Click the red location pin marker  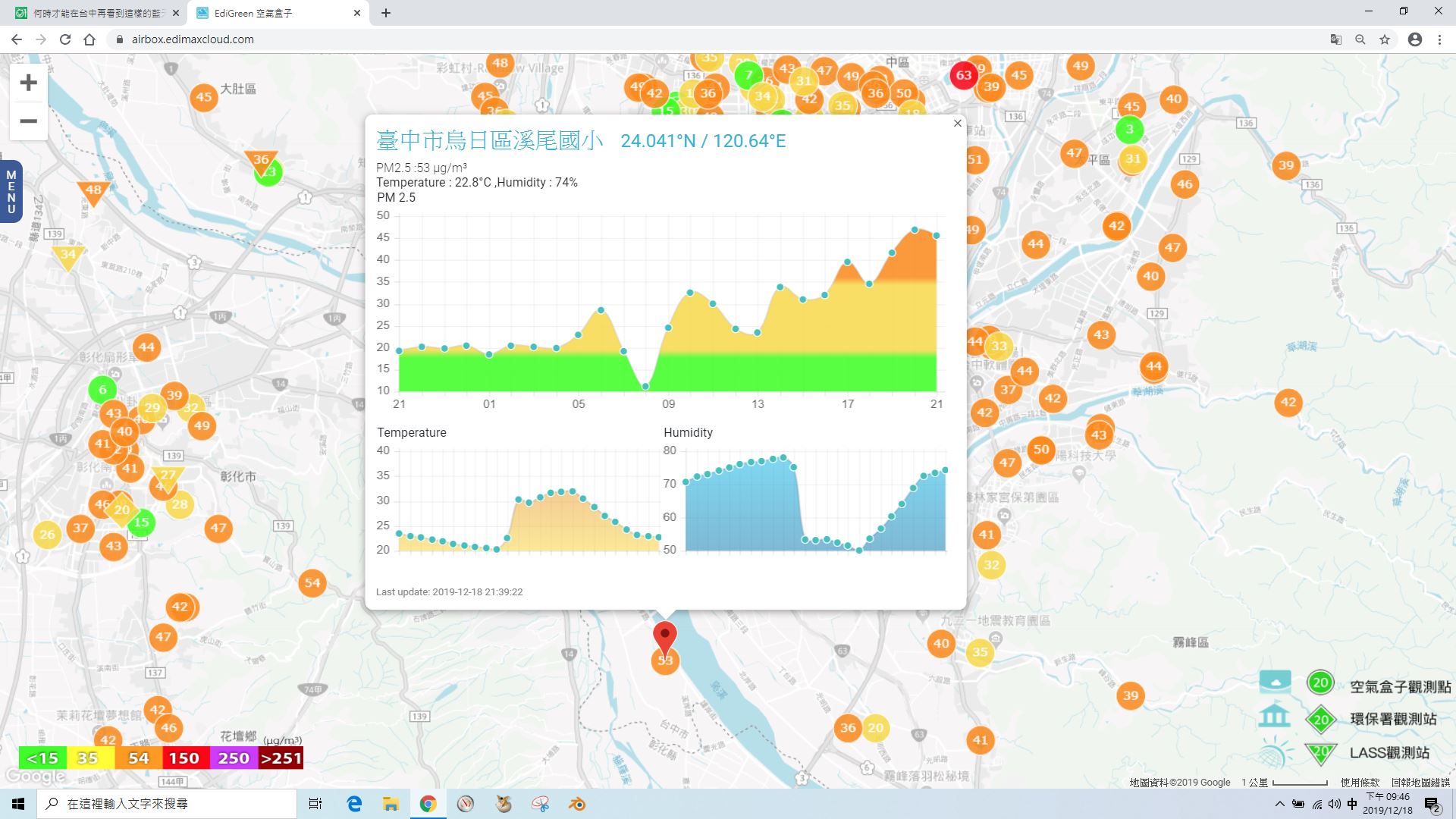pos(665,639)
